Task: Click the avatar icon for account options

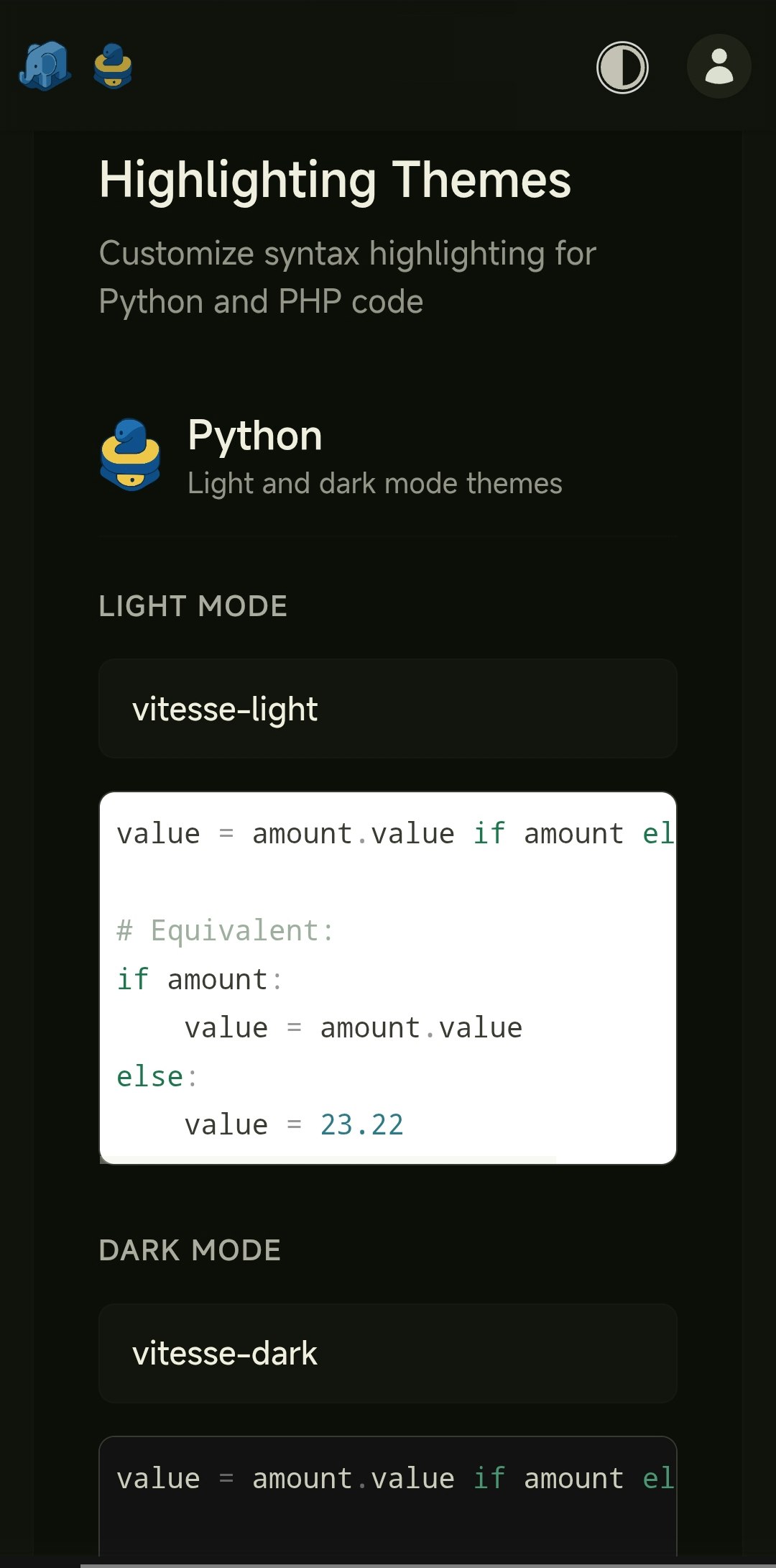Action: (719, 67)
